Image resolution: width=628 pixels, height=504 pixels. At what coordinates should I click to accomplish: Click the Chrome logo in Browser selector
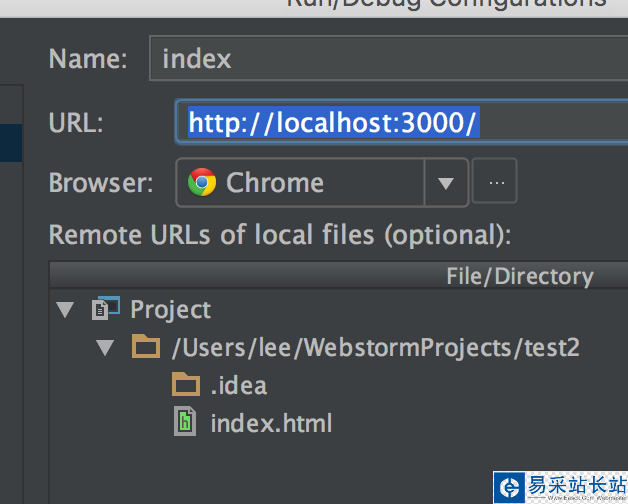click(202, 183)
